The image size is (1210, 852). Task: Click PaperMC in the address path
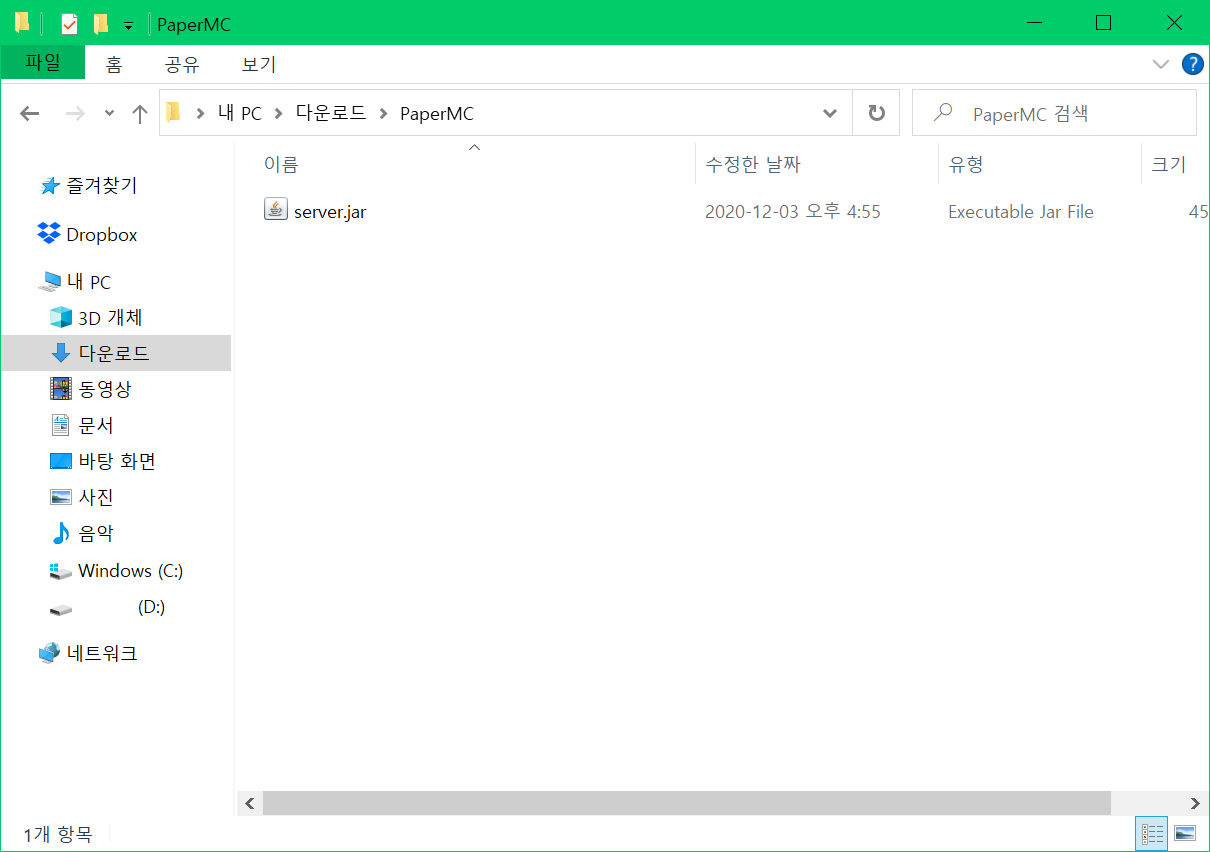437,113
